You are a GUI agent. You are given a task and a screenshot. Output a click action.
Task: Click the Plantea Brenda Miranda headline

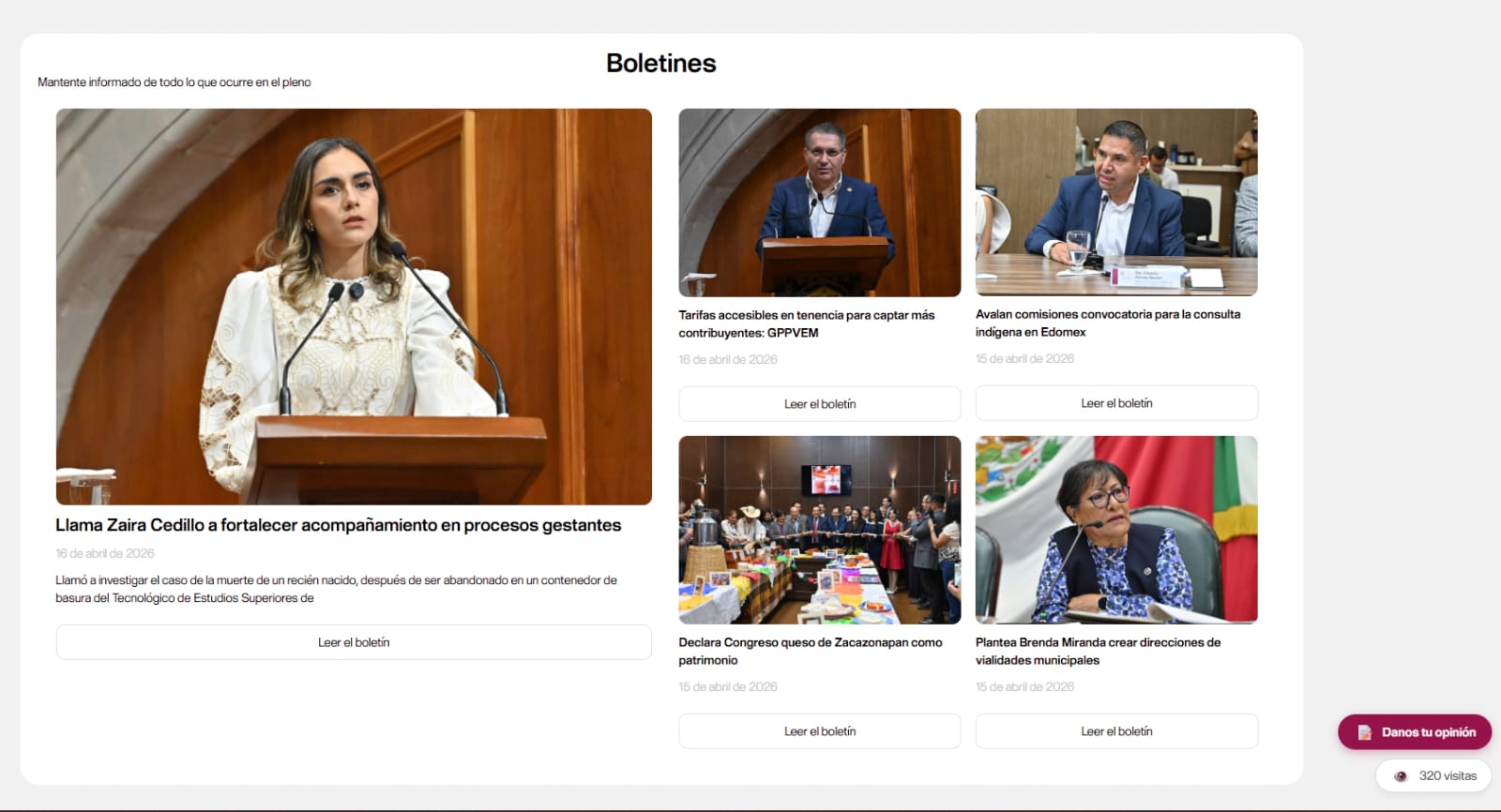click(1098, 651)
